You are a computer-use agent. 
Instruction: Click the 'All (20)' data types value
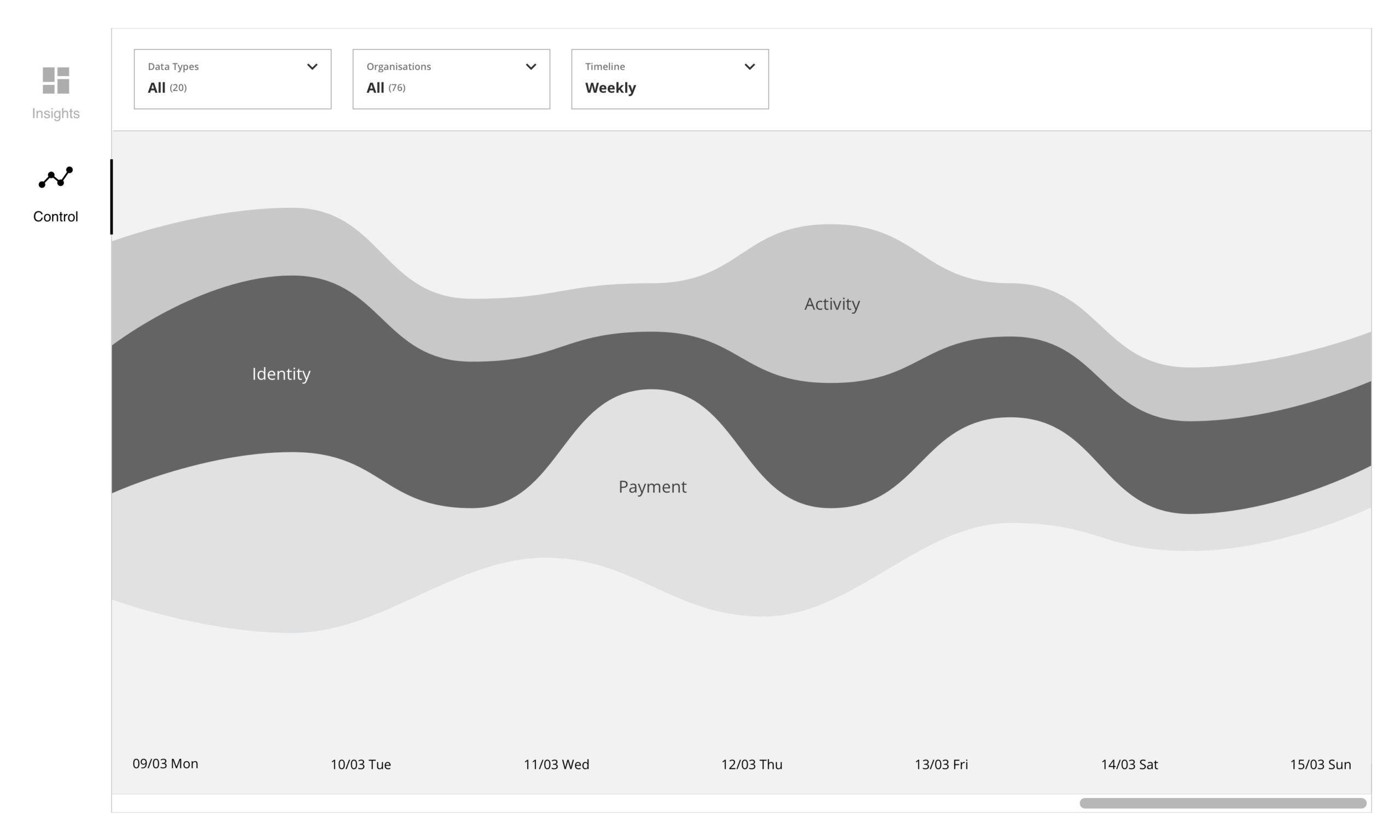click(167, 87)
